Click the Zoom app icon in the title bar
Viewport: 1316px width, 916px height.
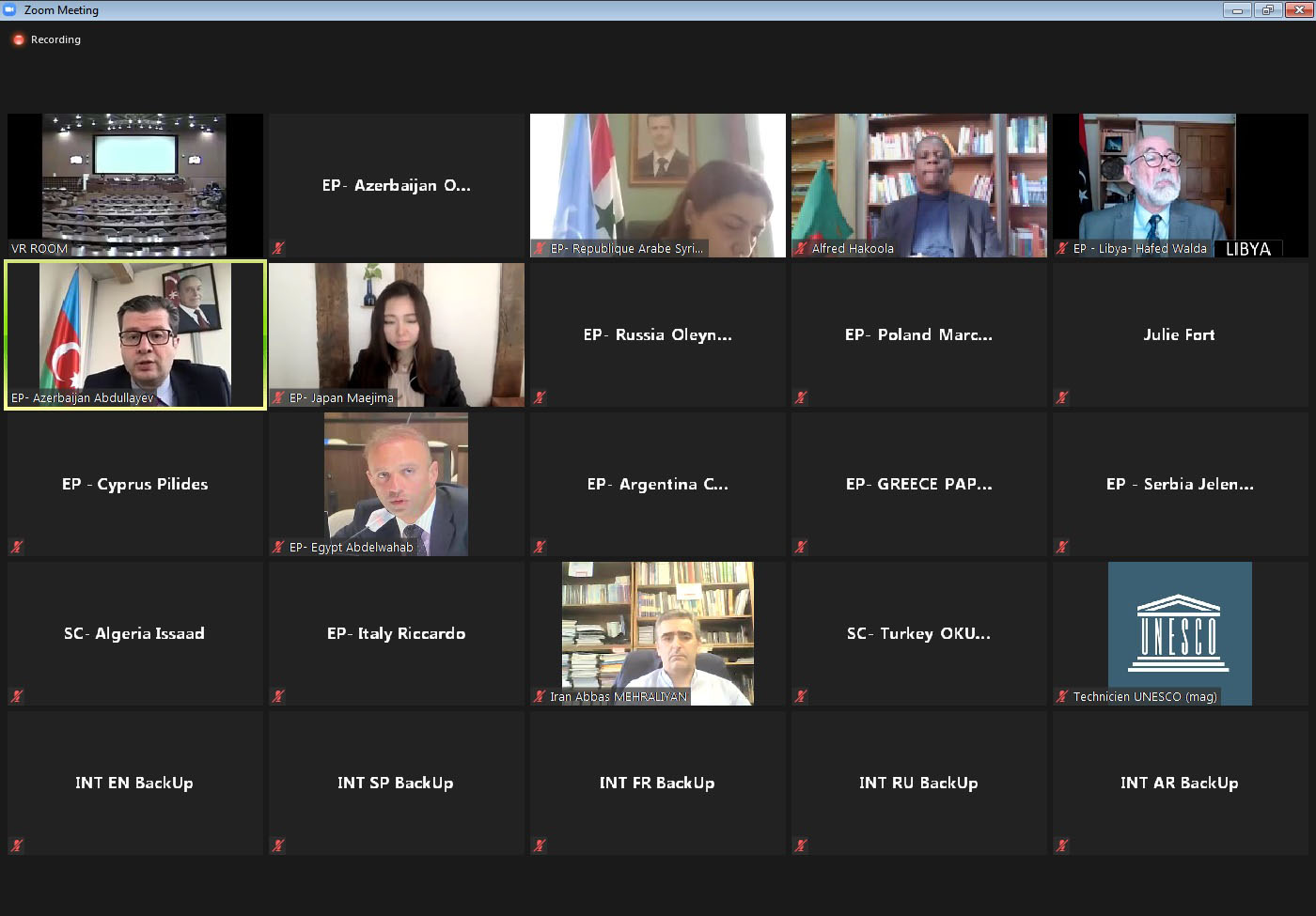(9, 9)
